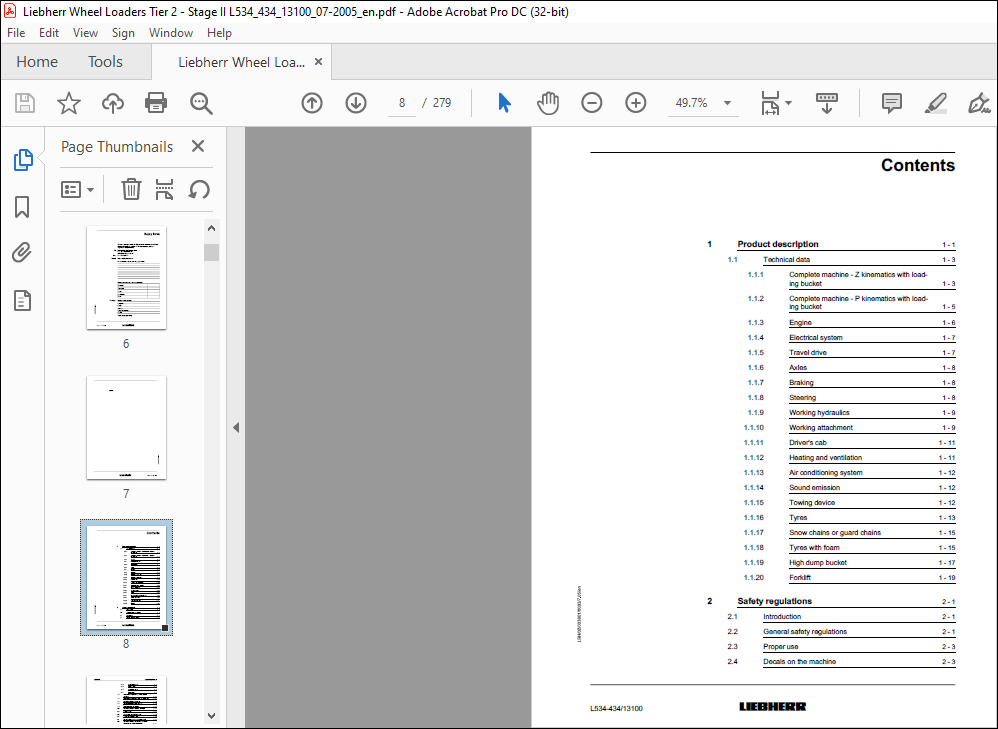Switch to the Home tab

pos(37,62)
